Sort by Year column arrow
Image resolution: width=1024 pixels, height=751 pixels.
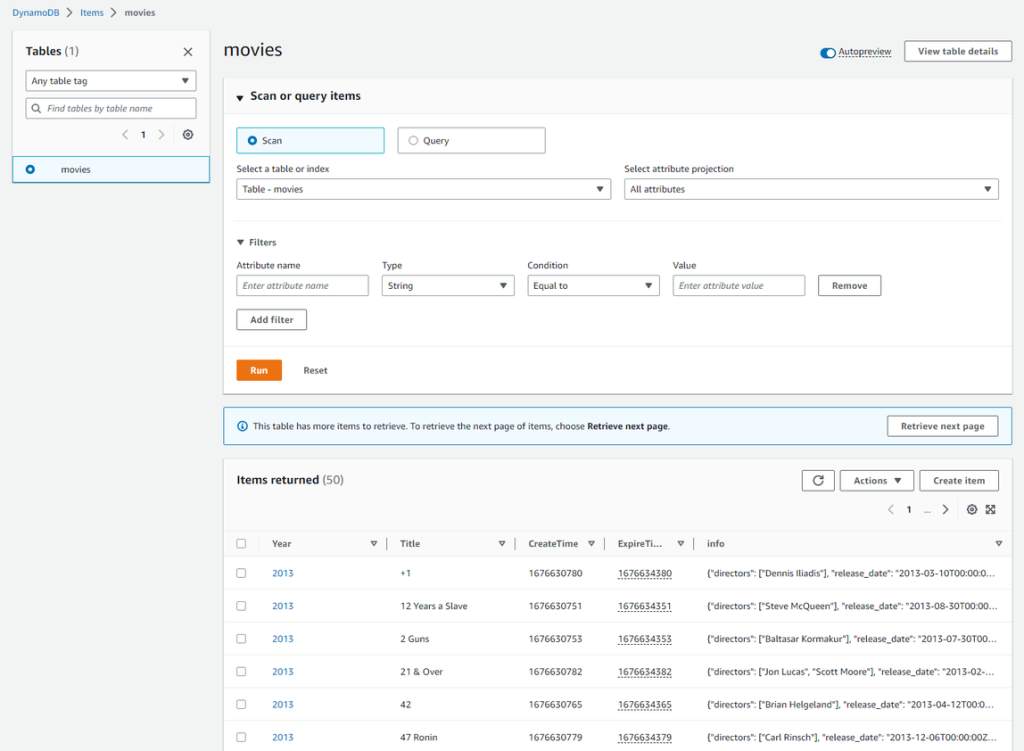point(374,543)
